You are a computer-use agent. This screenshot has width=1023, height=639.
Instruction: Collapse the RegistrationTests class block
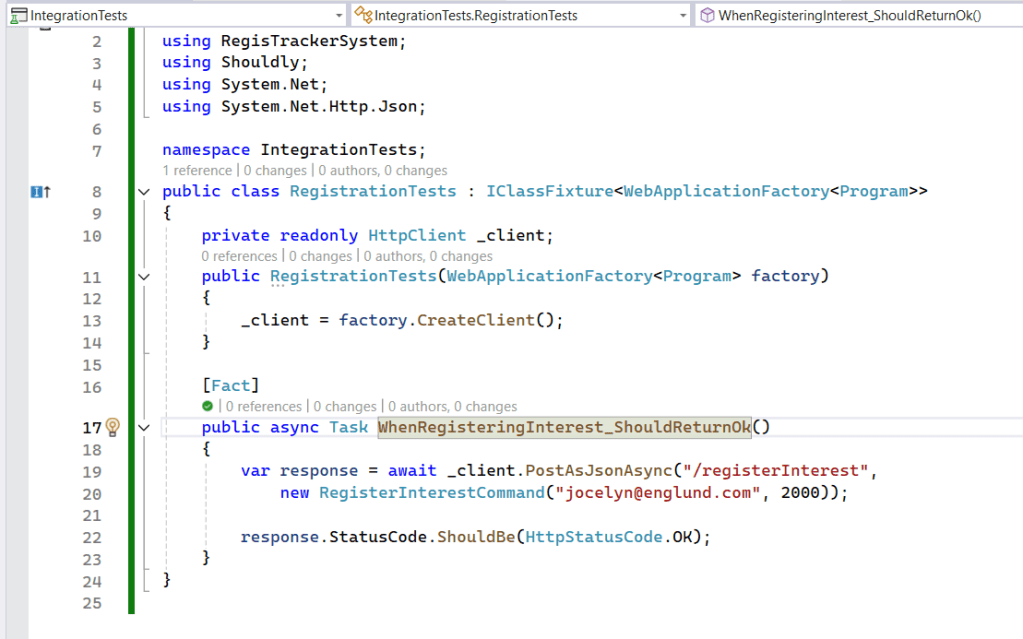tap(143, 192)
